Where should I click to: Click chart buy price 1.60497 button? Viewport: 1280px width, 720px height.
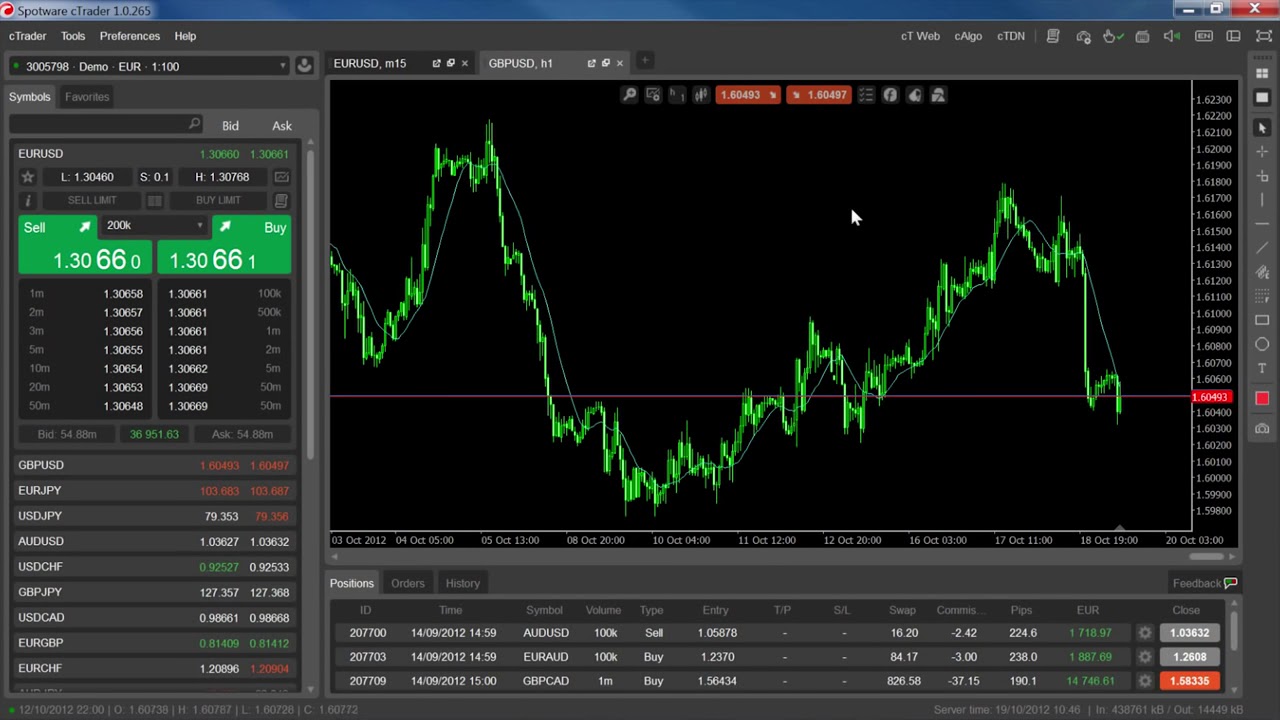(819, 95)
